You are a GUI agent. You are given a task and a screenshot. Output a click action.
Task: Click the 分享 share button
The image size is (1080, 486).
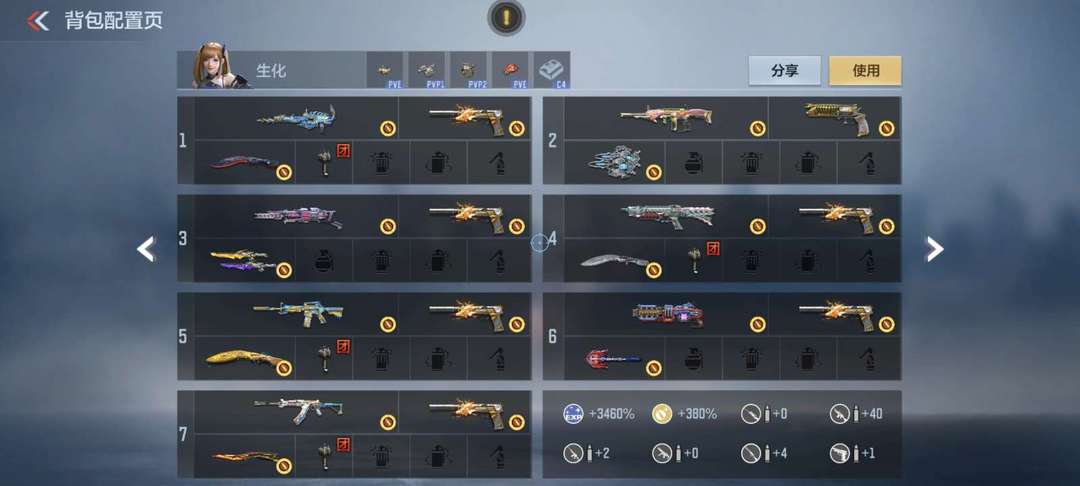coord(785,70)
